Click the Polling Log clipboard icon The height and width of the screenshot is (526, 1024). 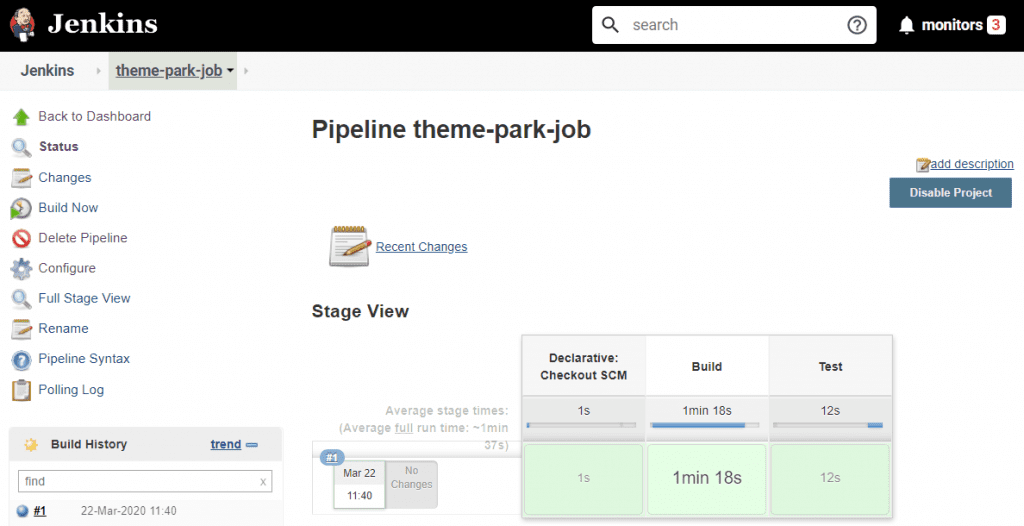21,390
